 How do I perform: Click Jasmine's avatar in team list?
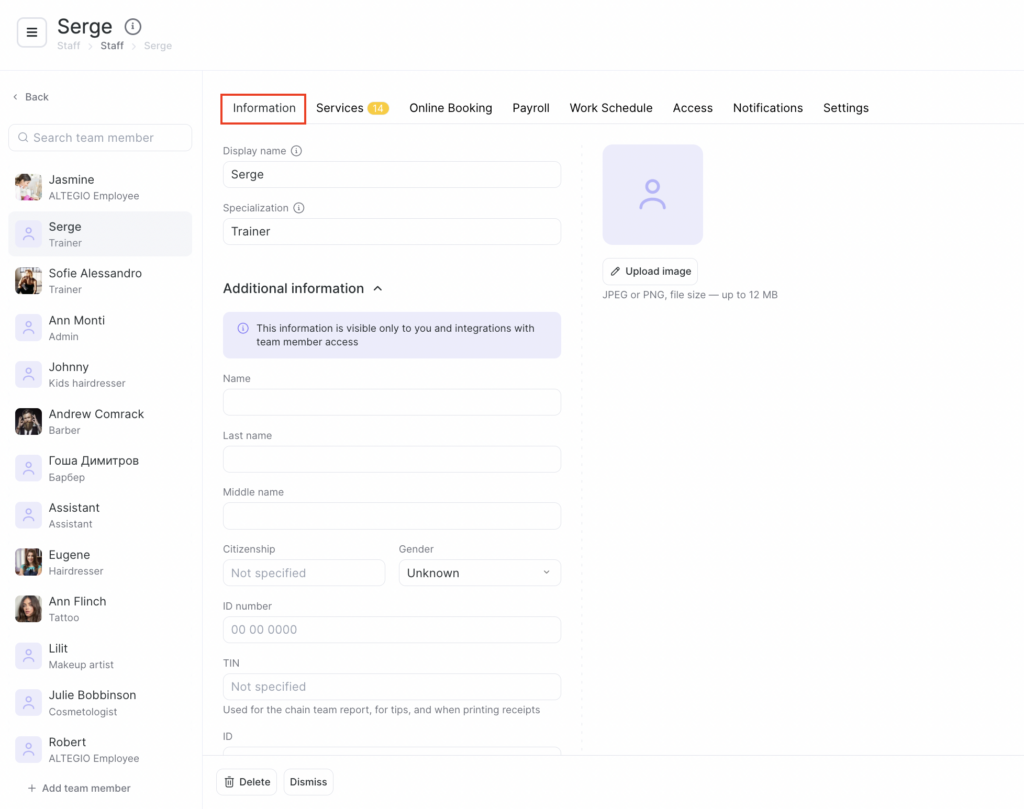[28, 187]
